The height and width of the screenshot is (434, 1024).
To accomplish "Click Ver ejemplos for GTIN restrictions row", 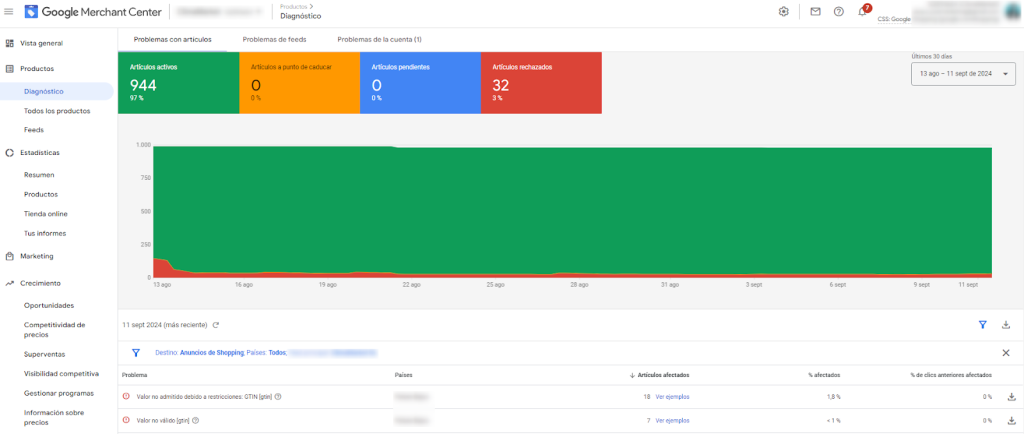I will point(672,397).
